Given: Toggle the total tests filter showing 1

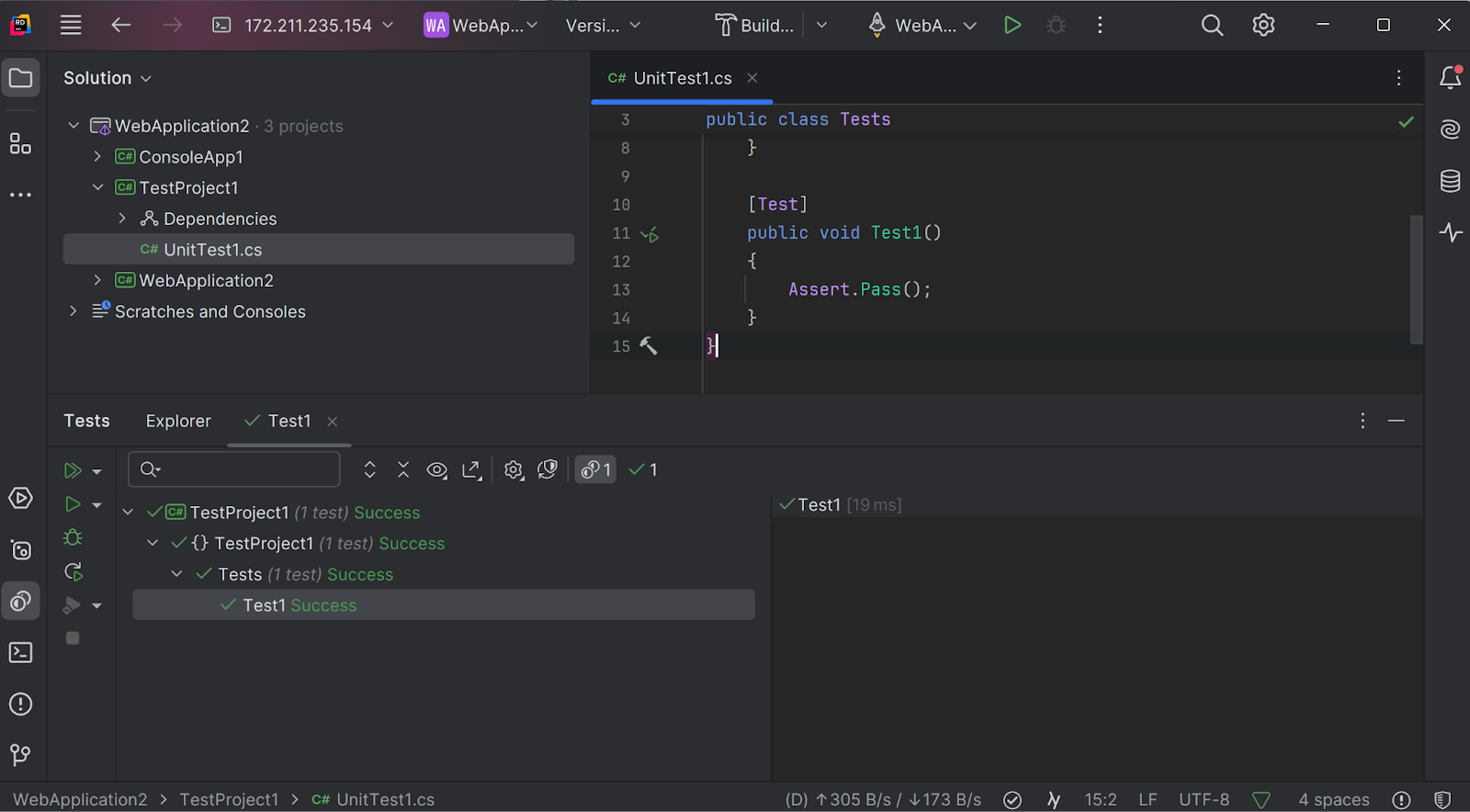Looking at the screenshot, I should point(595,470).
